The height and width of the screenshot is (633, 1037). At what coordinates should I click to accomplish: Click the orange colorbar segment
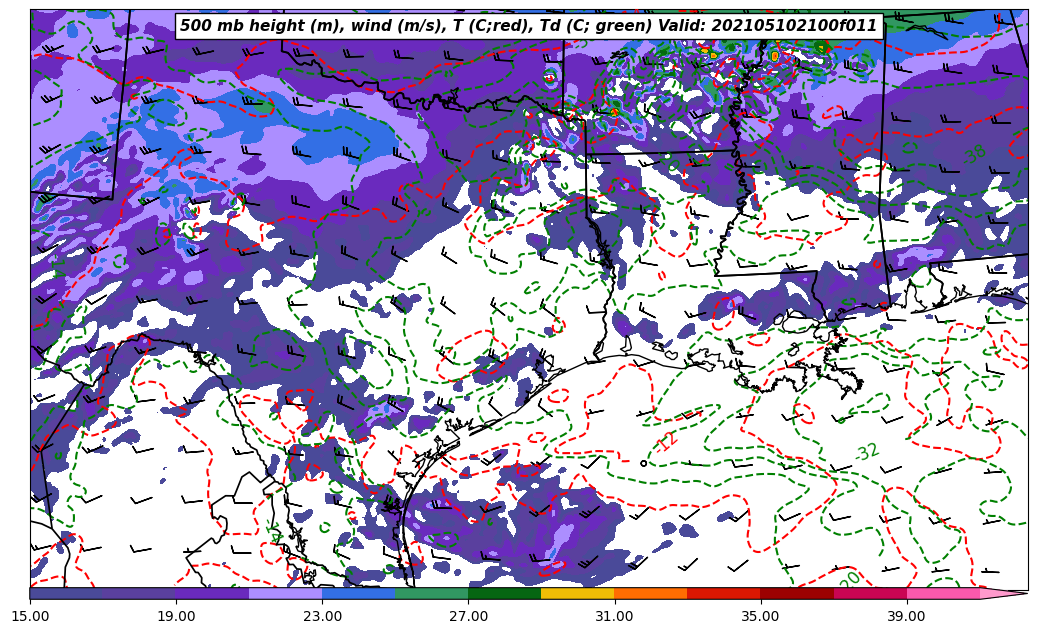point(650,593)
